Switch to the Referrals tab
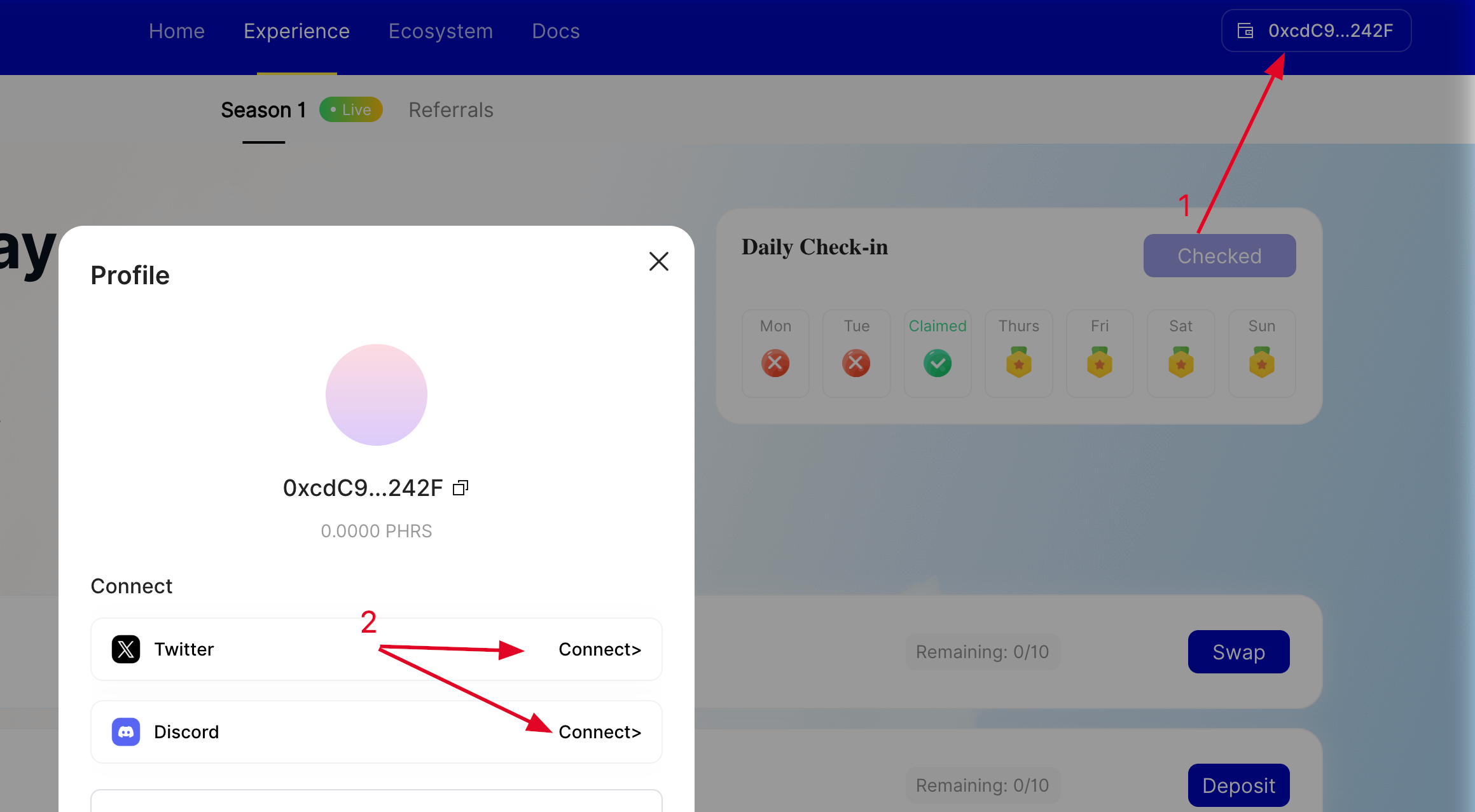1475x812 pixels. (450, 110)
